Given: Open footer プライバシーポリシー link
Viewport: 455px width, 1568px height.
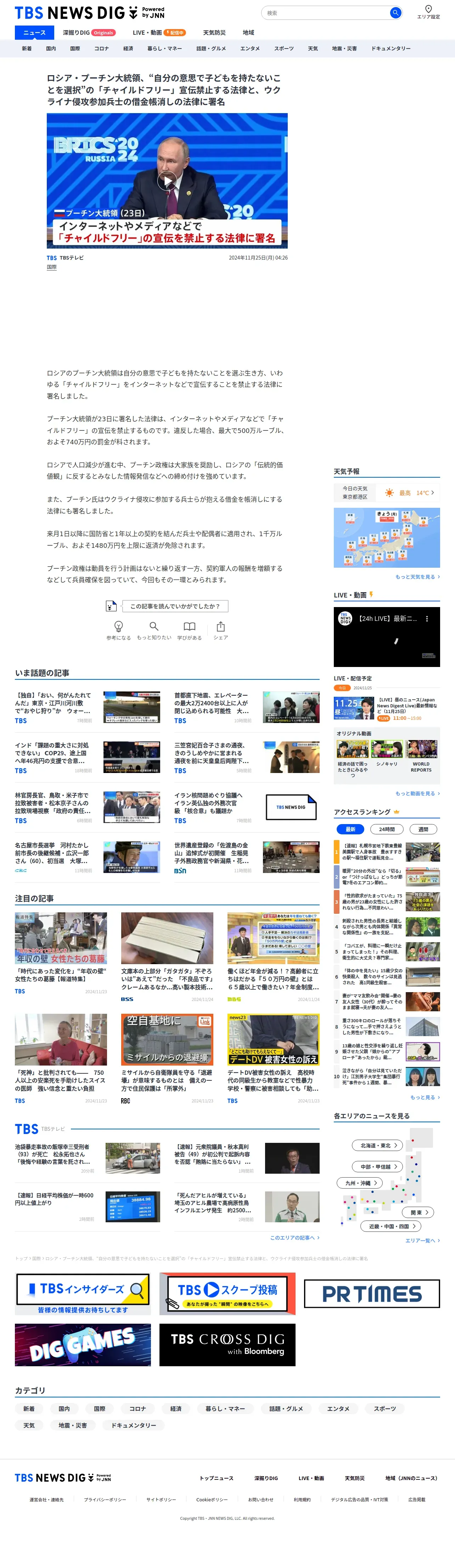Looking at the screenshot, I should (105, 1500).
